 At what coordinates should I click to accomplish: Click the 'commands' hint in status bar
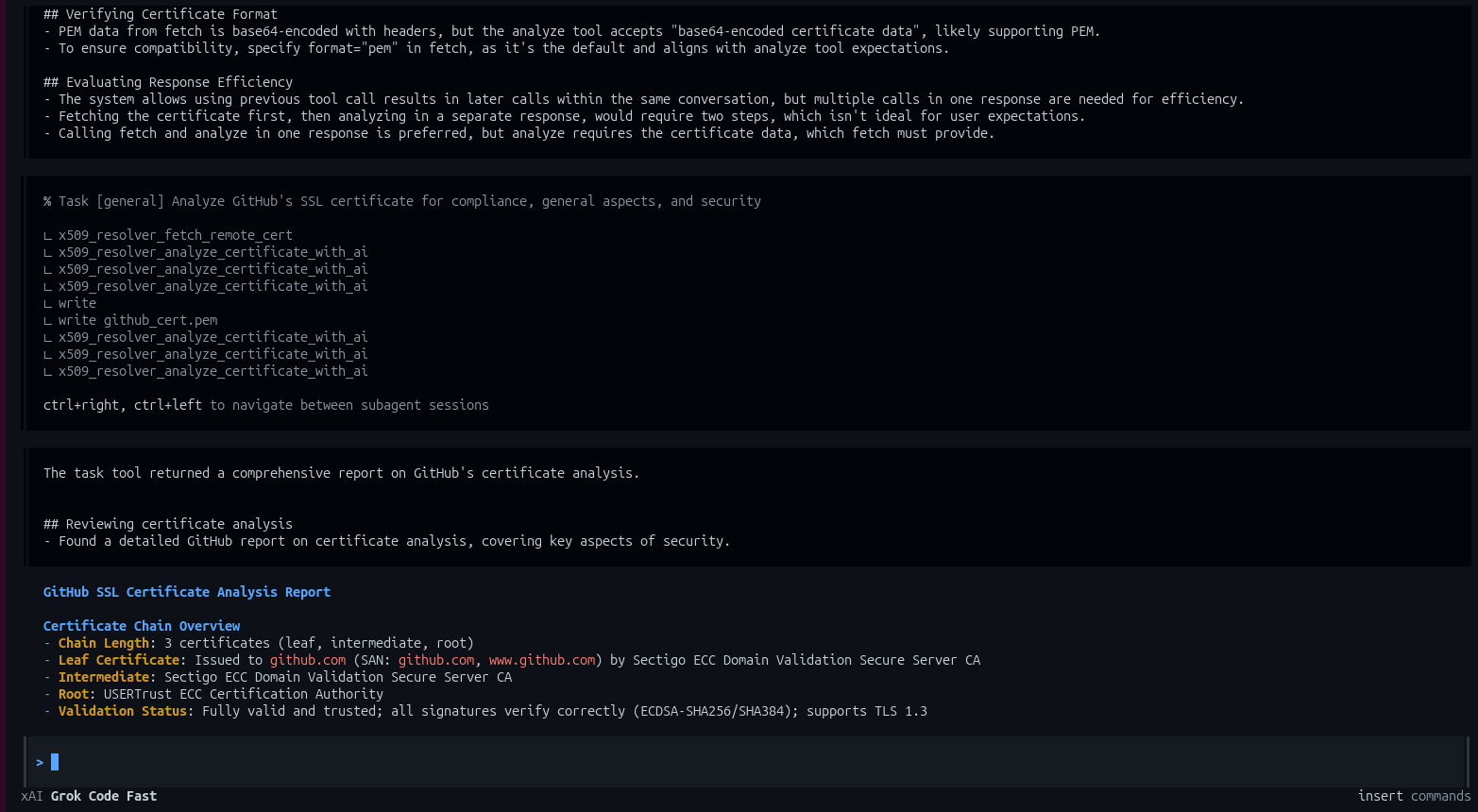pos(1441,796)
